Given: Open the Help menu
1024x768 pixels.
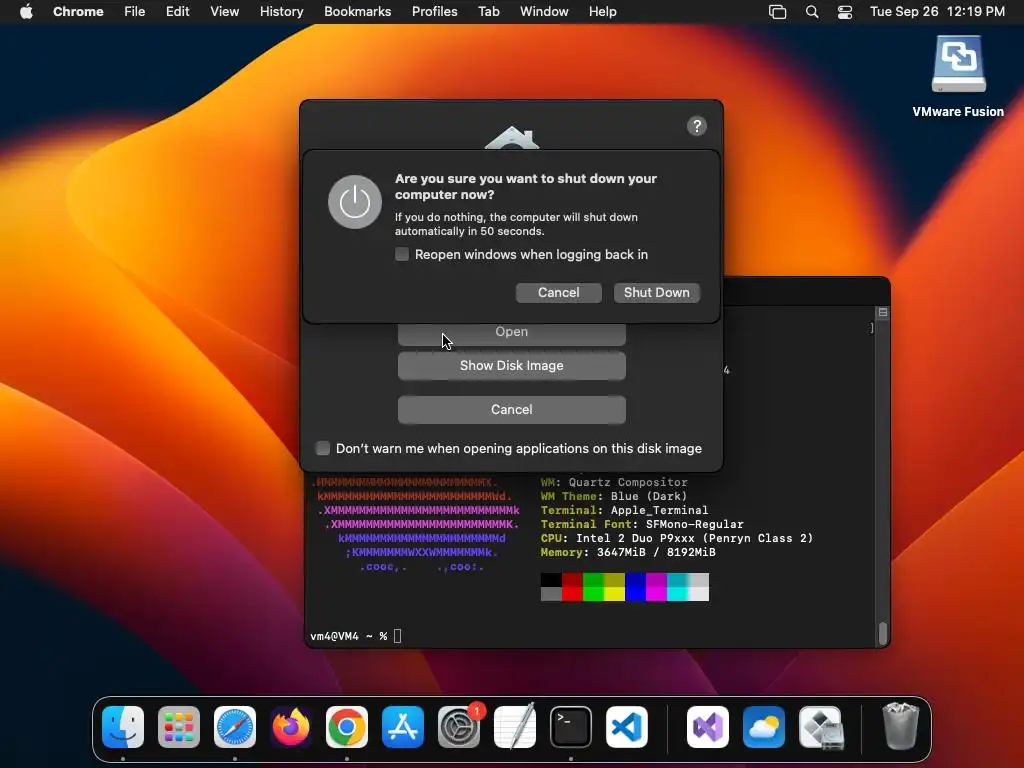Looking at the screenshot, I should [602, 12].
